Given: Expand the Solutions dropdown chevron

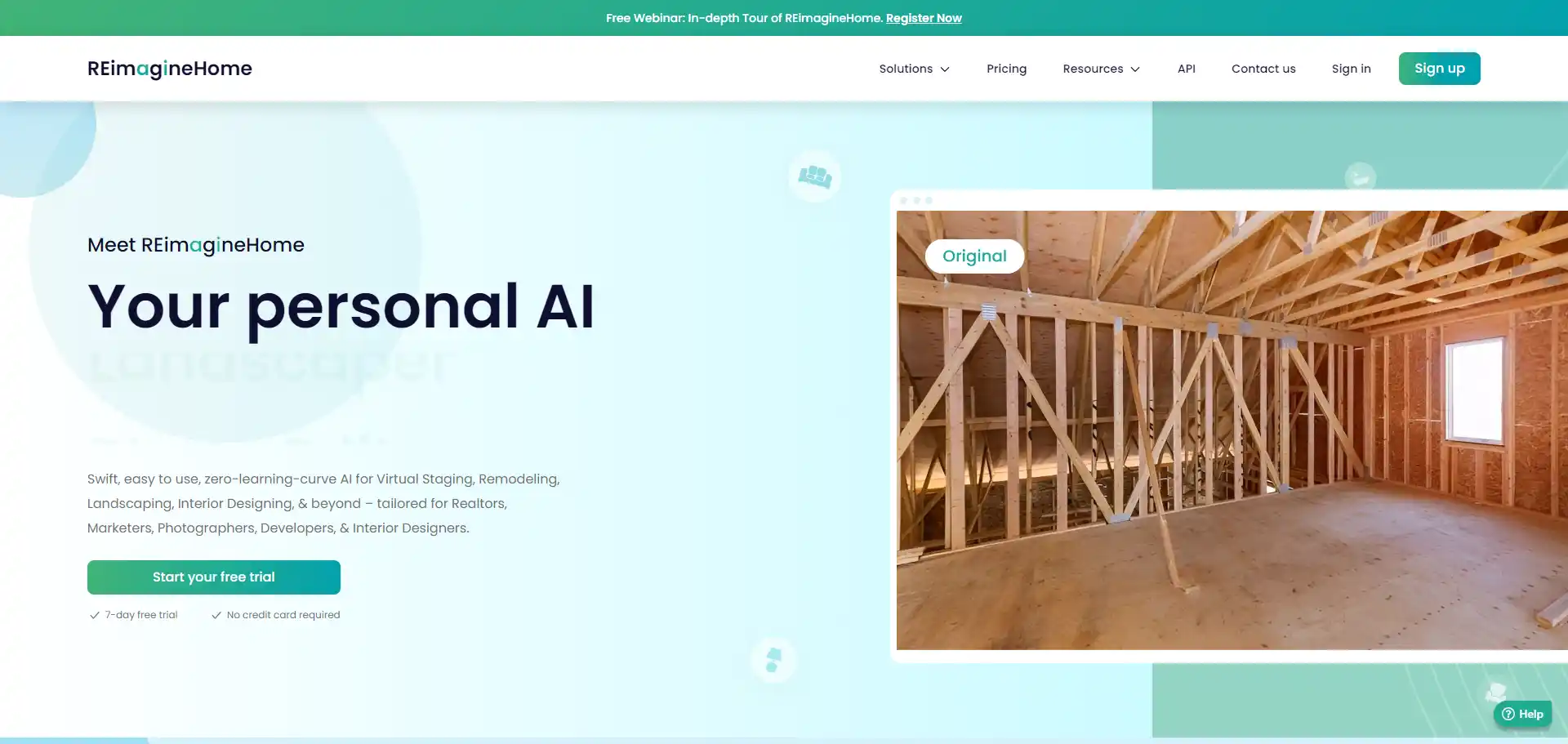Looking at the screenshot, I should (x=945, y=69).
